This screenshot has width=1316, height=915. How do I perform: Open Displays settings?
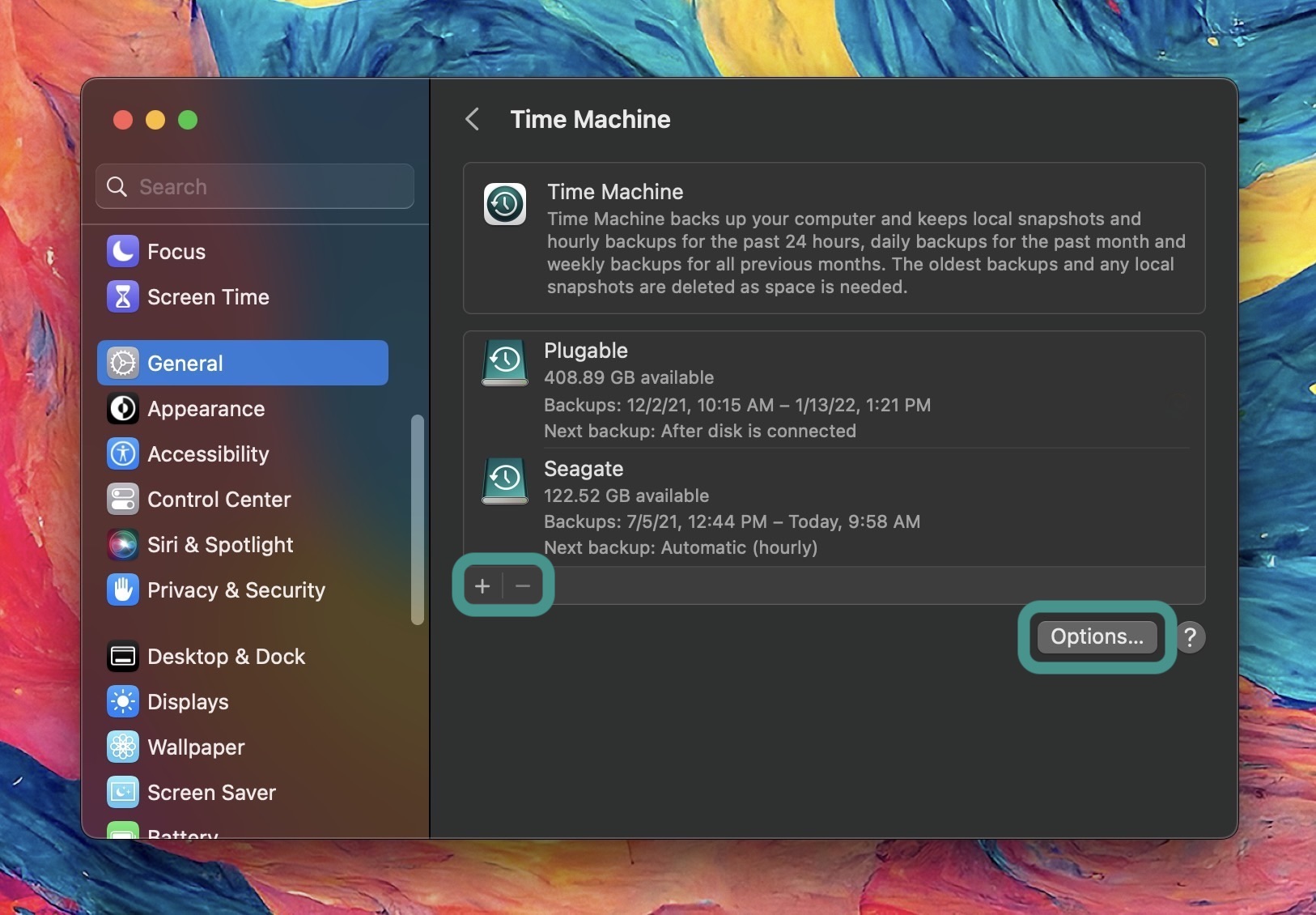pyautogui.click(x=189, y=702)
